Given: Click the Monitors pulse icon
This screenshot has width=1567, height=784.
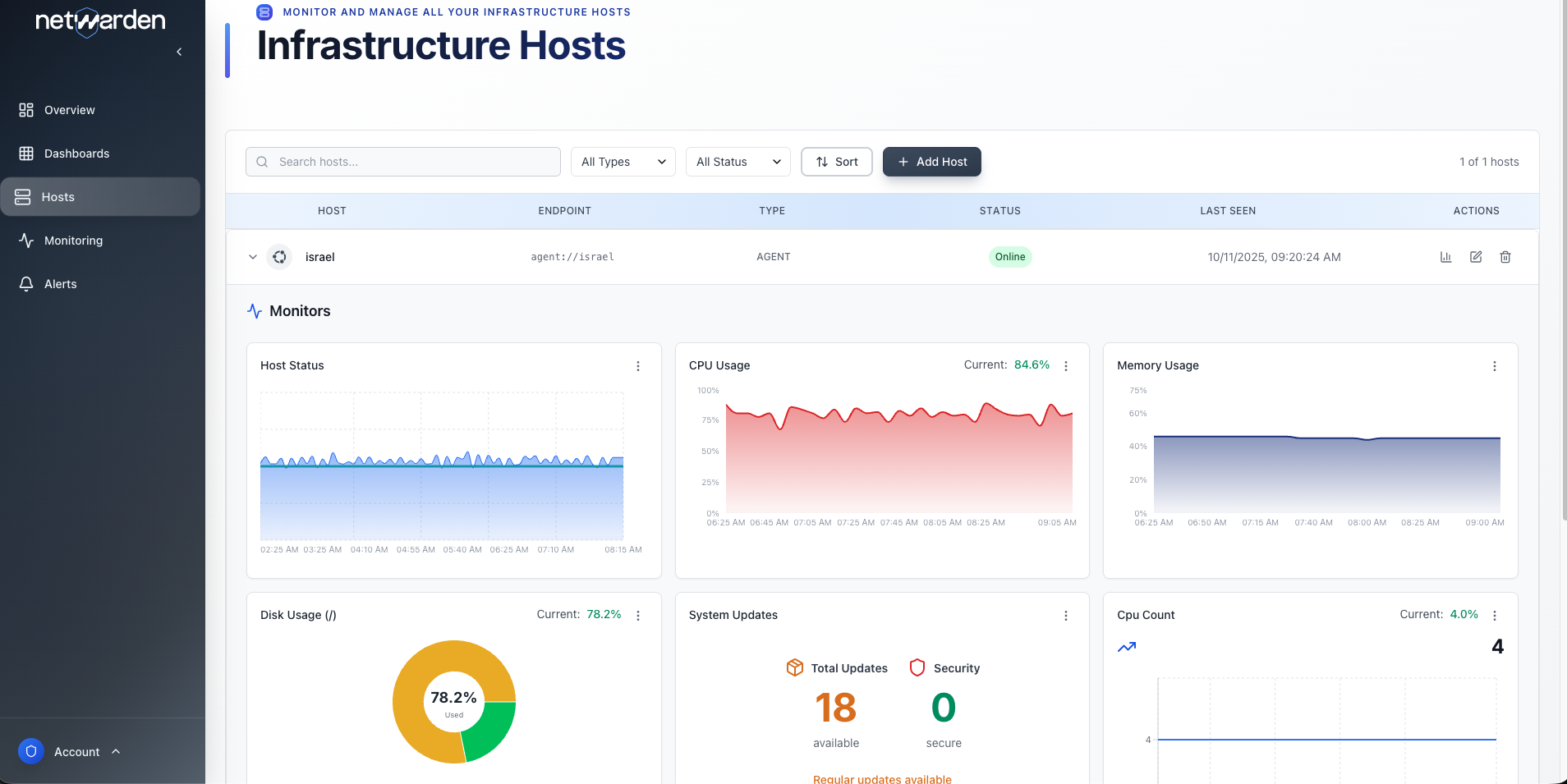Looking at the screenshot, I should (x=255, y=311).
